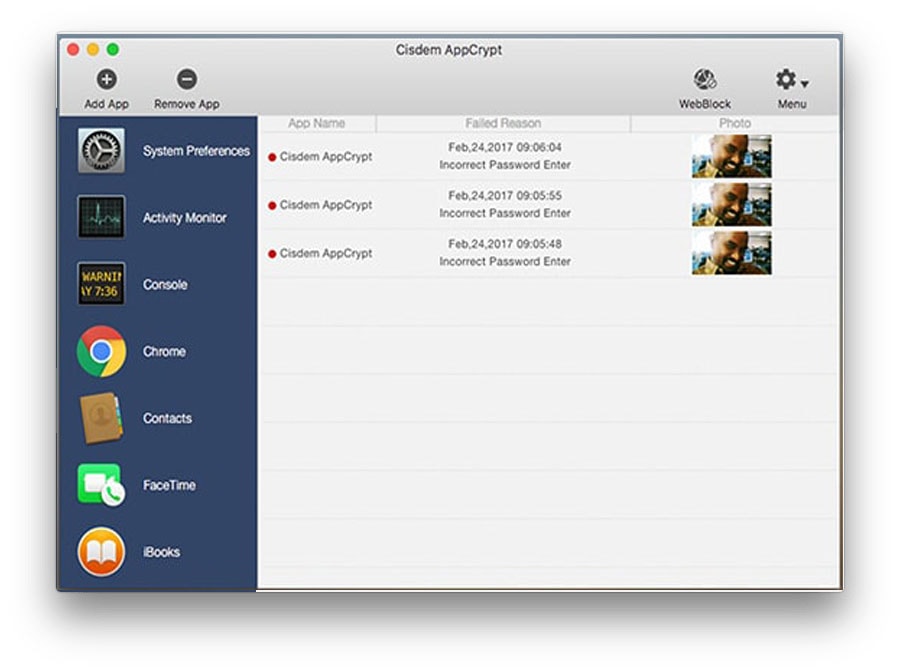Select Cisdem AppCrypt row at 09:05:55
Viewport: 900px width, 672px height.
pyautogui.click(x=549, y=205)
